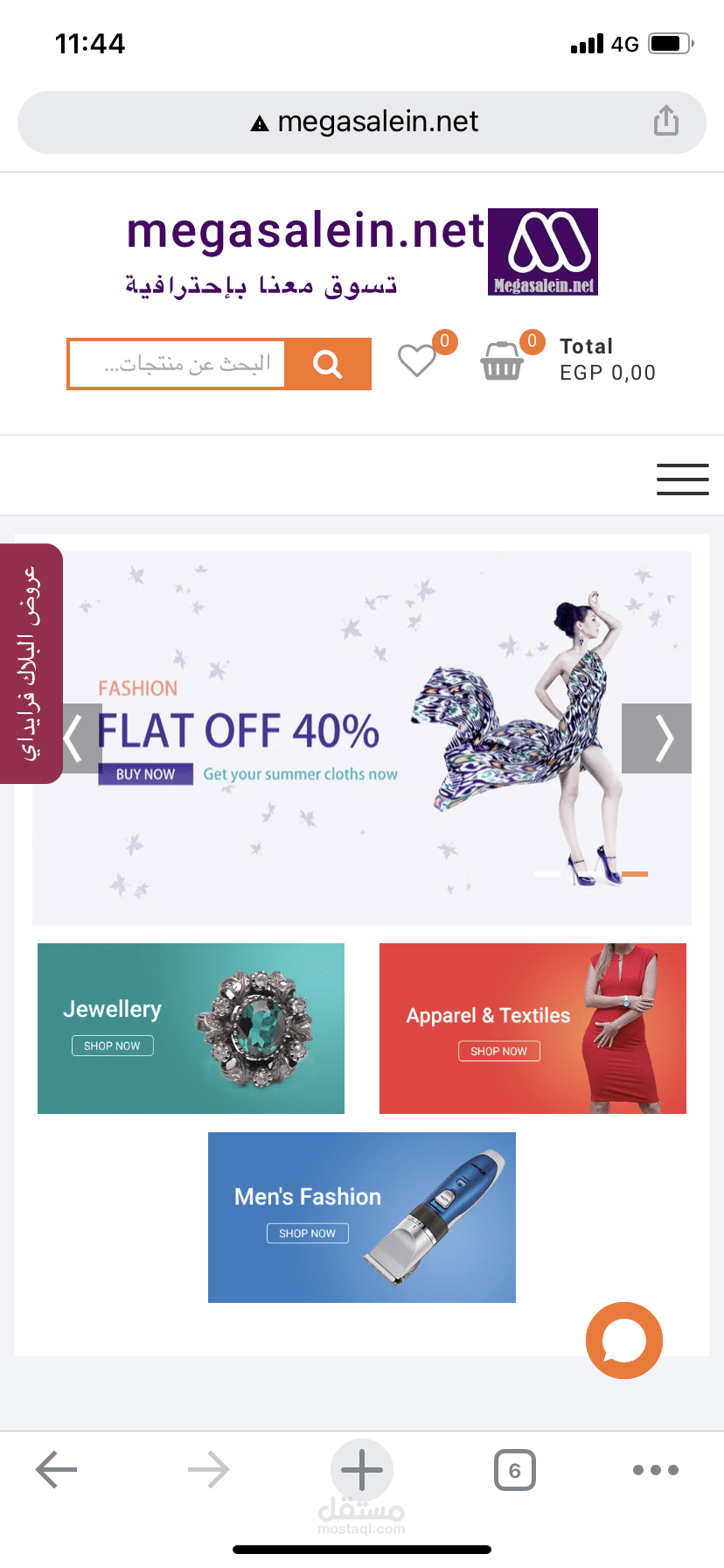This screenshot has width=724, height=1568.
Task: Focus the Arabic product search field
Action: coord(178,363)
